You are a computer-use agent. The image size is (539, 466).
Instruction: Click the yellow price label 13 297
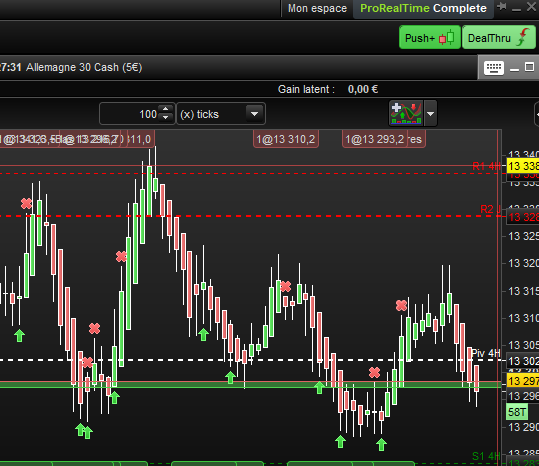point(522,381)
